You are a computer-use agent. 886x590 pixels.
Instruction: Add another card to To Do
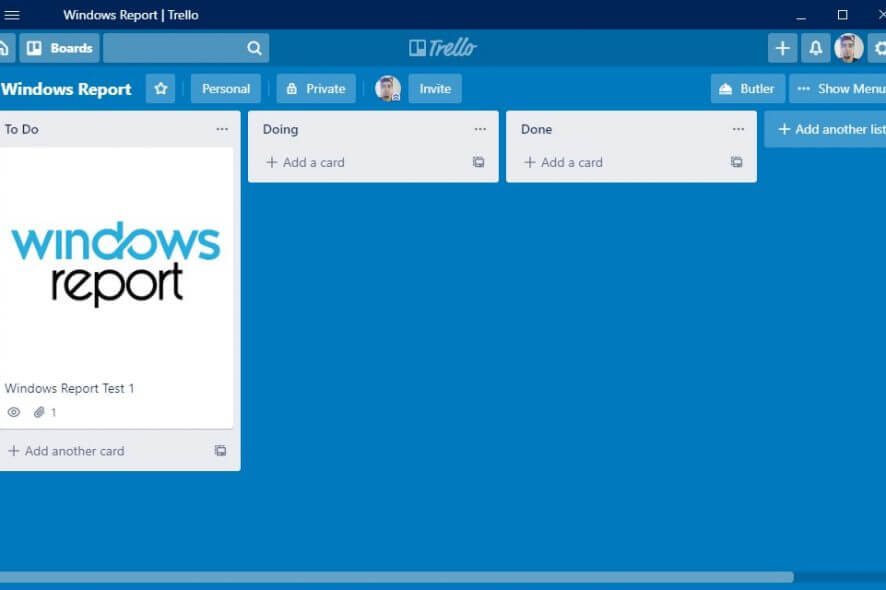coord(67,451)
